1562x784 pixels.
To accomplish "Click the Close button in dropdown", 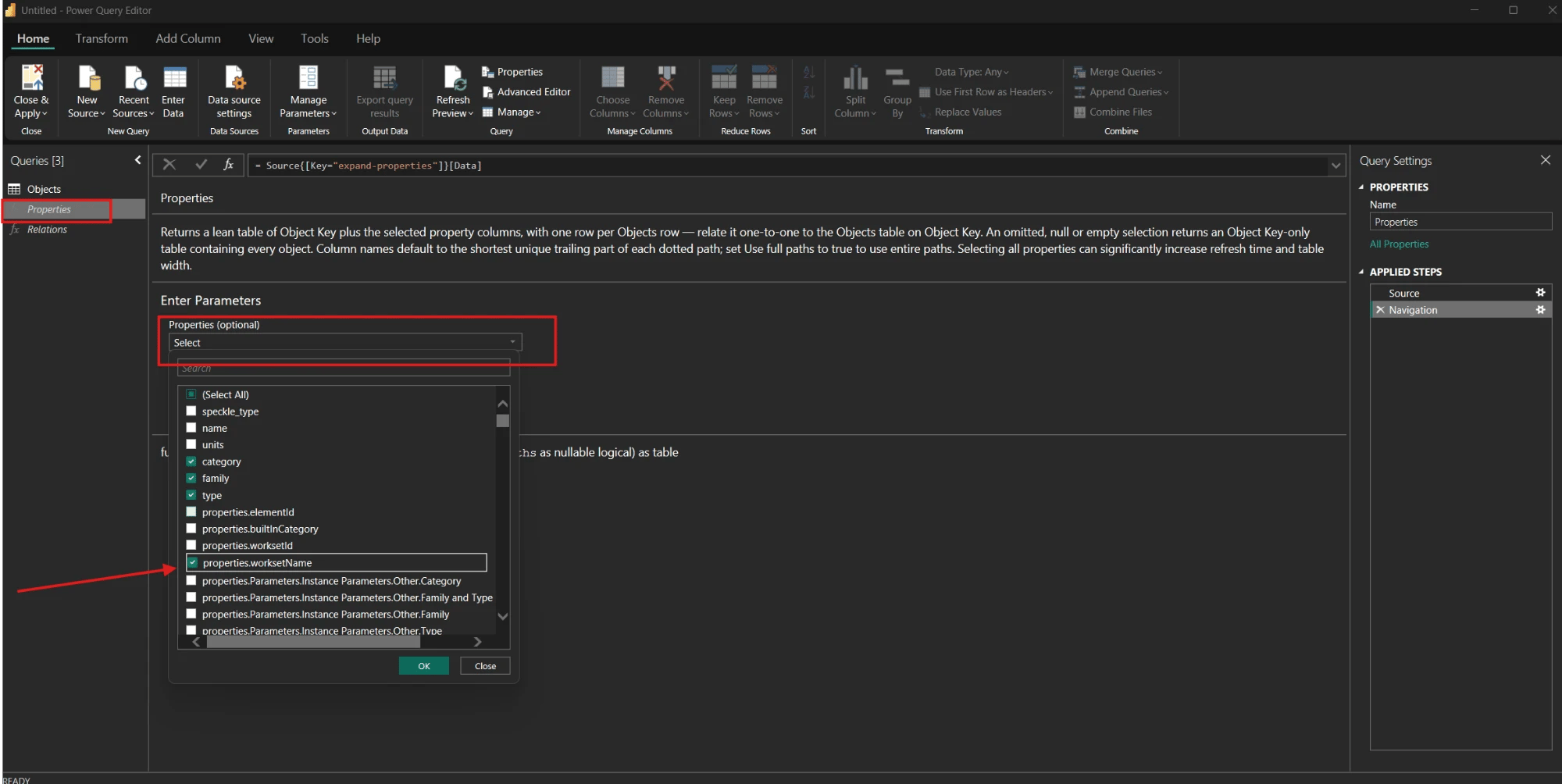I will point(485,666).
